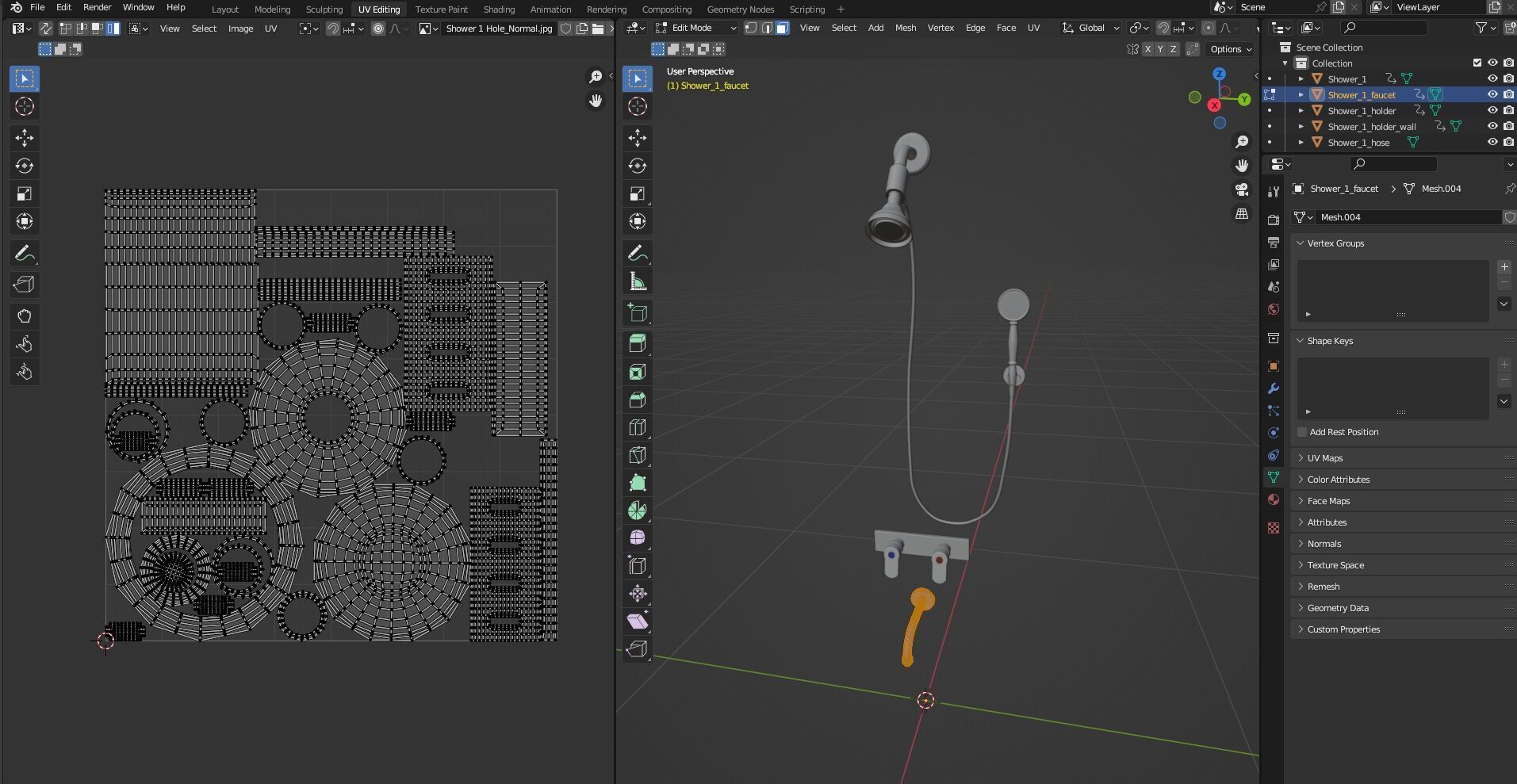Hide Shower_1 in the outliner viewport
This screenshot has height=784, width=1517.
1492,78
